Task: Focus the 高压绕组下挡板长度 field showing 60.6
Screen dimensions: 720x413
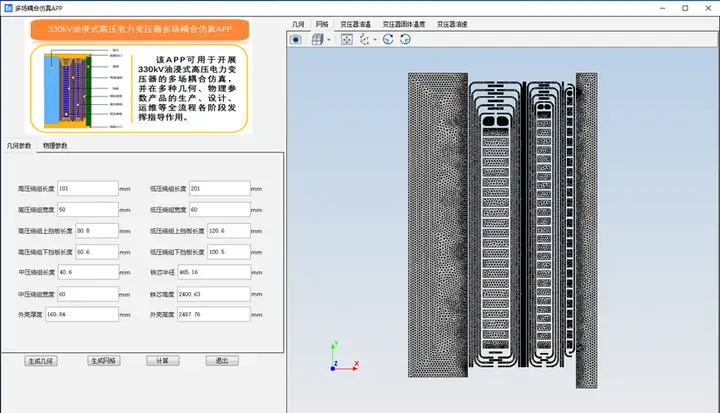Action: pyautogui.click(x=97, y=252)
